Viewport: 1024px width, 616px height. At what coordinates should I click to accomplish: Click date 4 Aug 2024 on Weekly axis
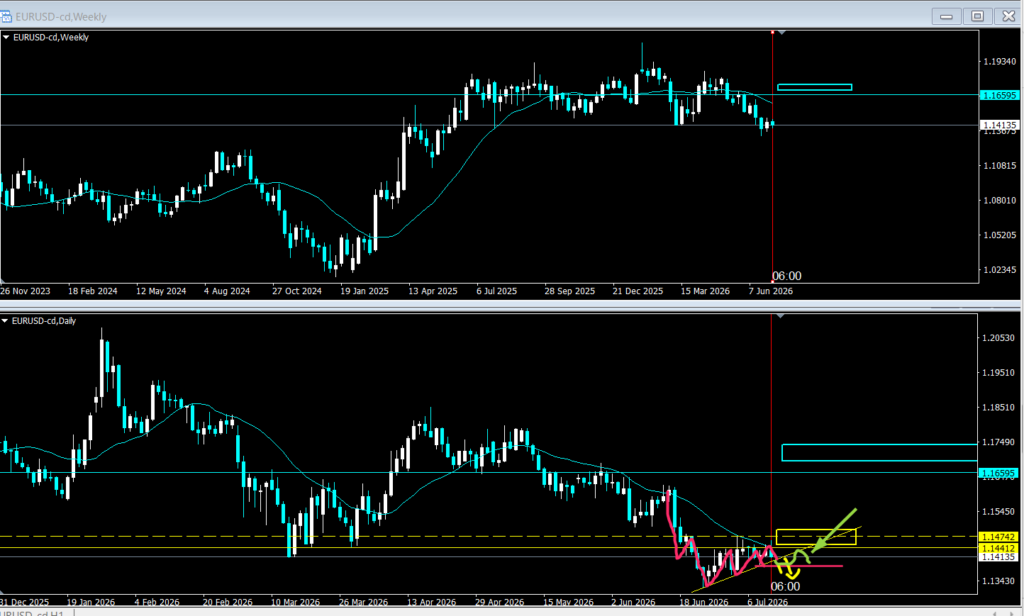point(227,291)
